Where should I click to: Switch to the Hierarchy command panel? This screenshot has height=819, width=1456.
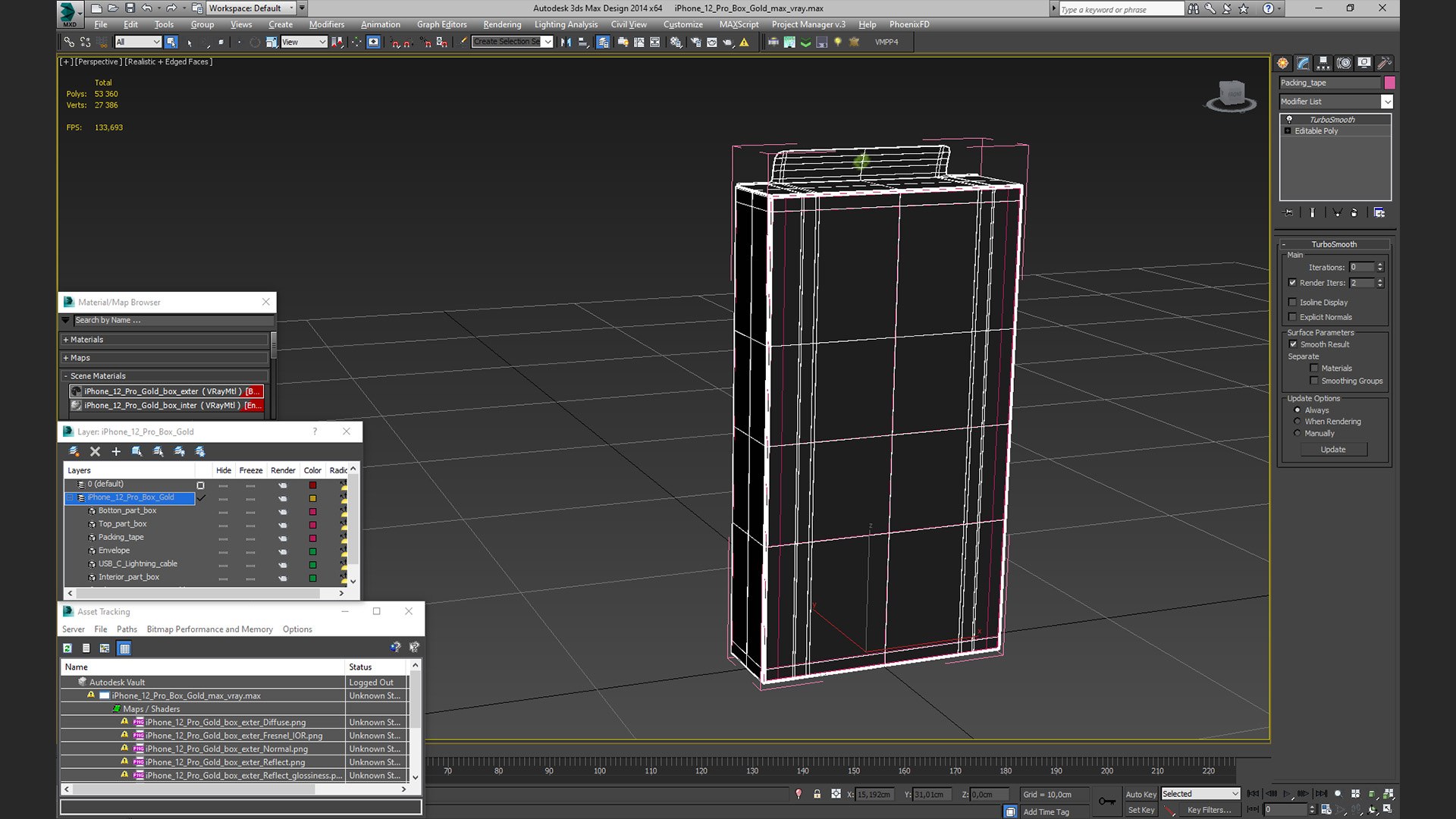(1323, 63)
